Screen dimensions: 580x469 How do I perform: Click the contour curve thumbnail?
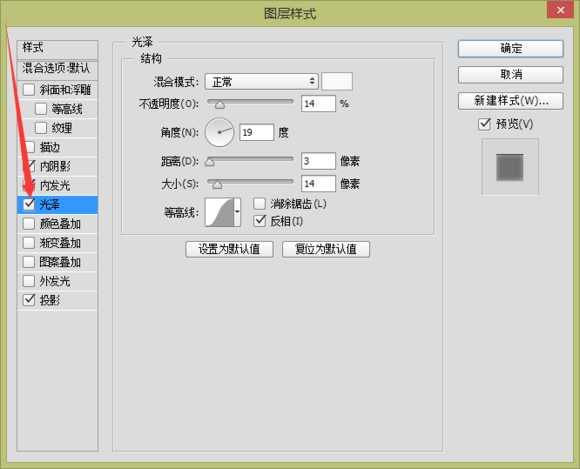point(219,212)
